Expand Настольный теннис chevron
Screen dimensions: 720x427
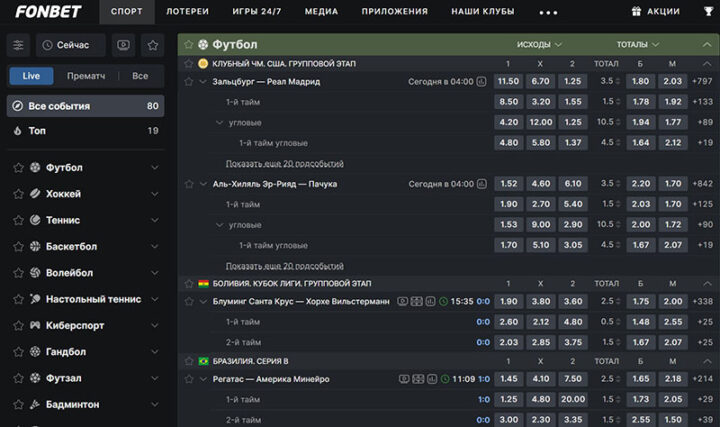[155, 299]
